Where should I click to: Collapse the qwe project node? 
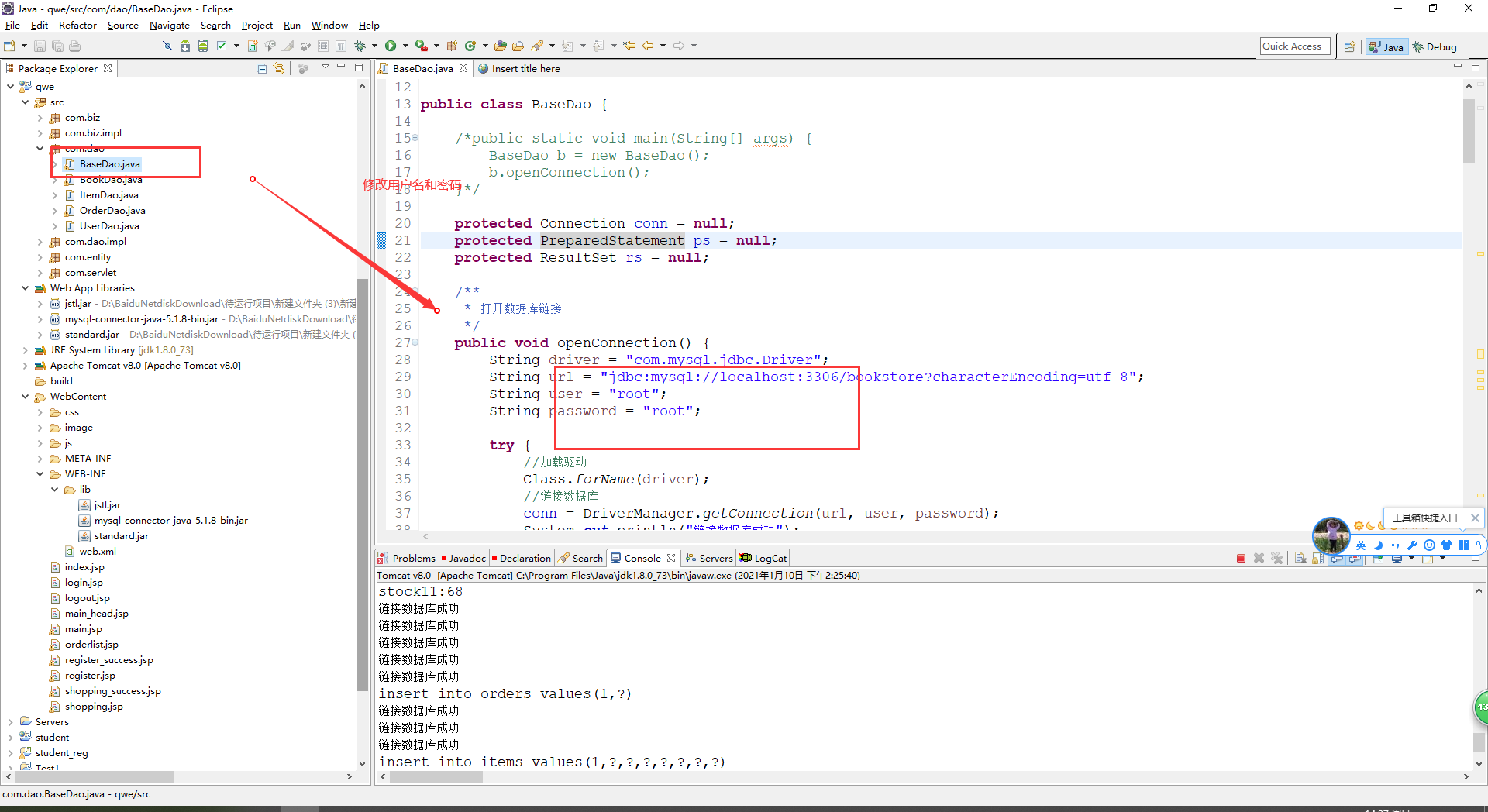[11, 87]
